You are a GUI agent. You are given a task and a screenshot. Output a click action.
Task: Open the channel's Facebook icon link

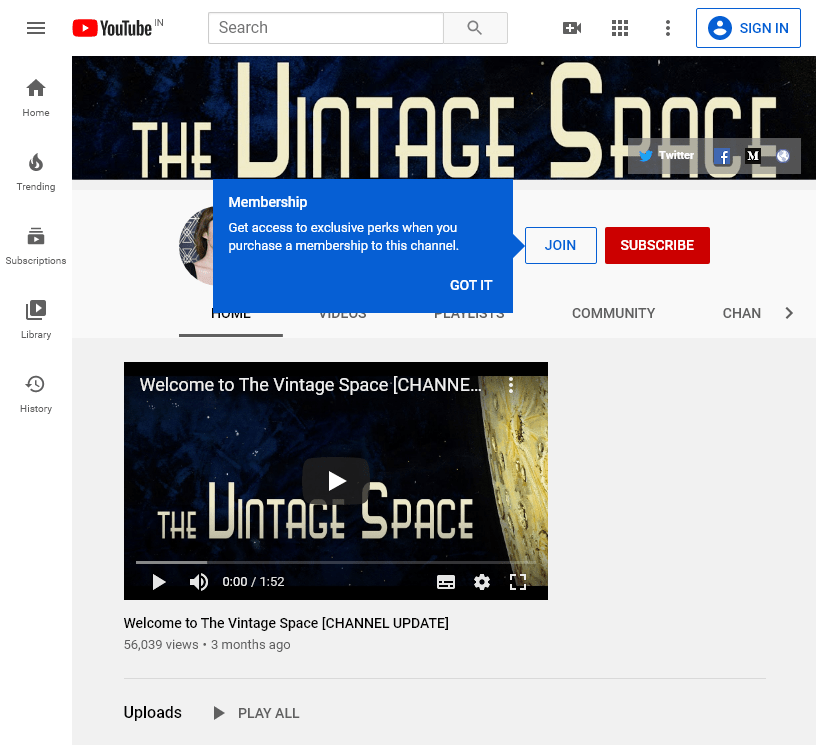click(722, 156)
